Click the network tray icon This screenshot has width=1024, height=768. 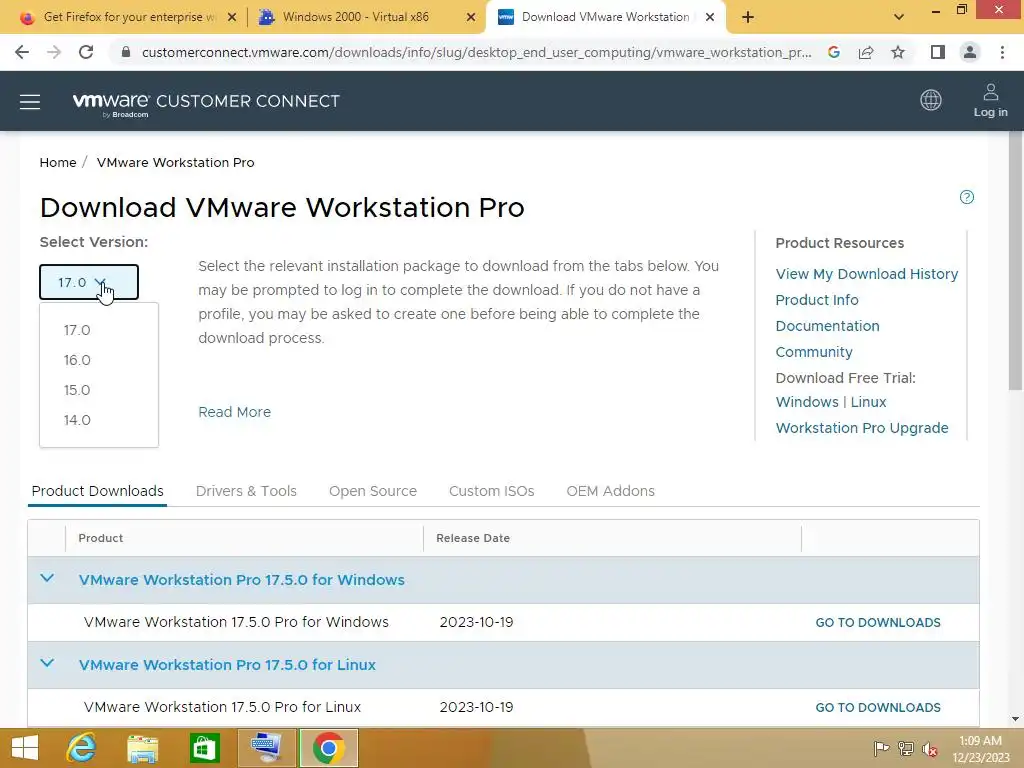click(x=906, y=748)
